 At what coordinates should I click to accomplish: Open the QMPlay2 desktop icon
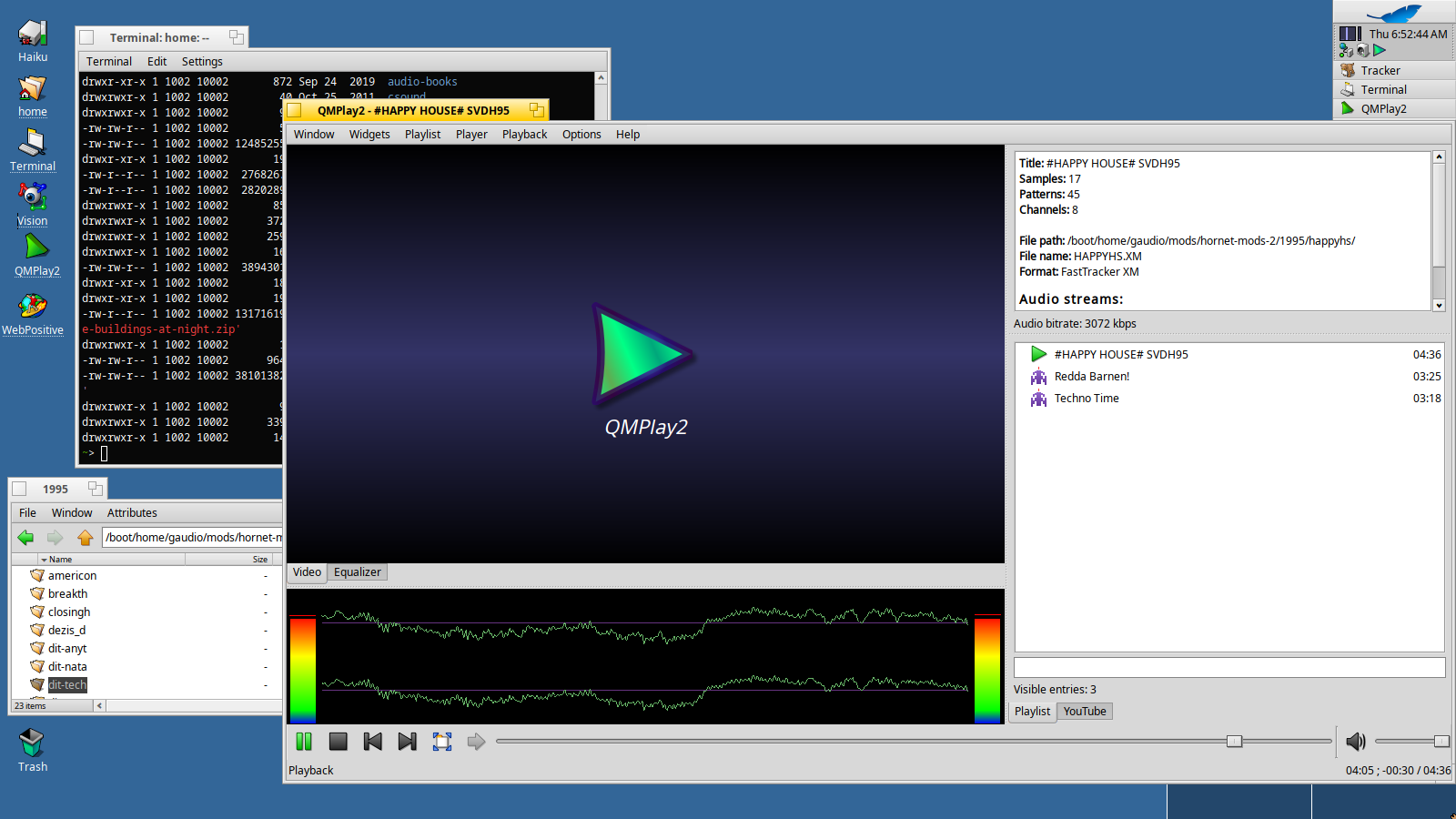pyautogui.click(x=37, y=256)
